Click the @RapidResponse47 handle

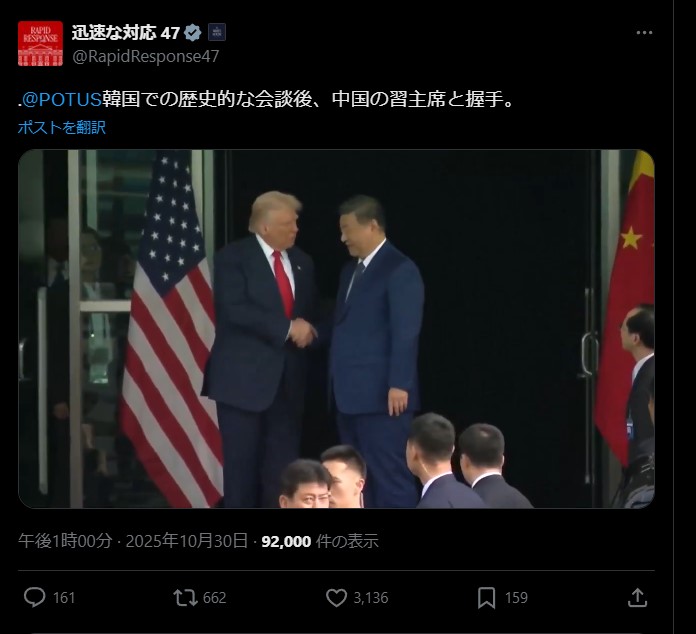146,56
